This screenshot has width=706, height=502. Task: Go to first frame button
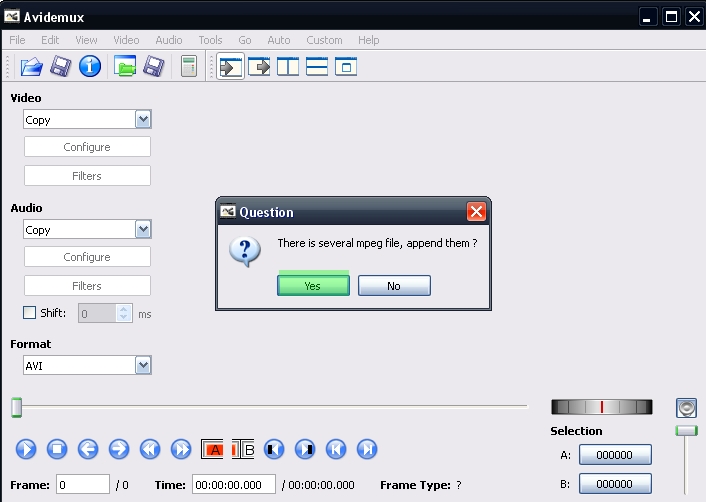point(336,449)
